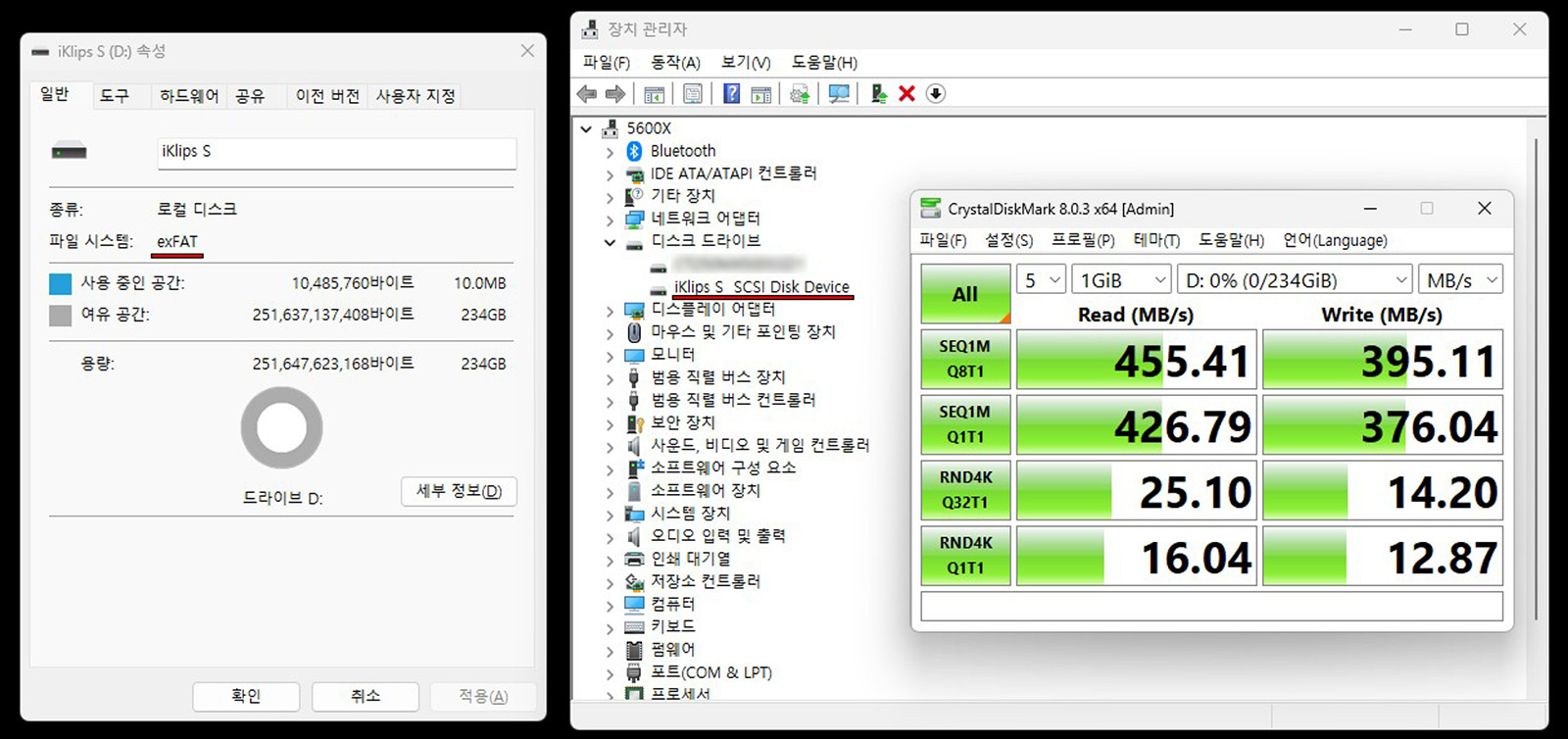
Task: Run the SEQ1M Q1T1 test button
Action: (965, 424)
